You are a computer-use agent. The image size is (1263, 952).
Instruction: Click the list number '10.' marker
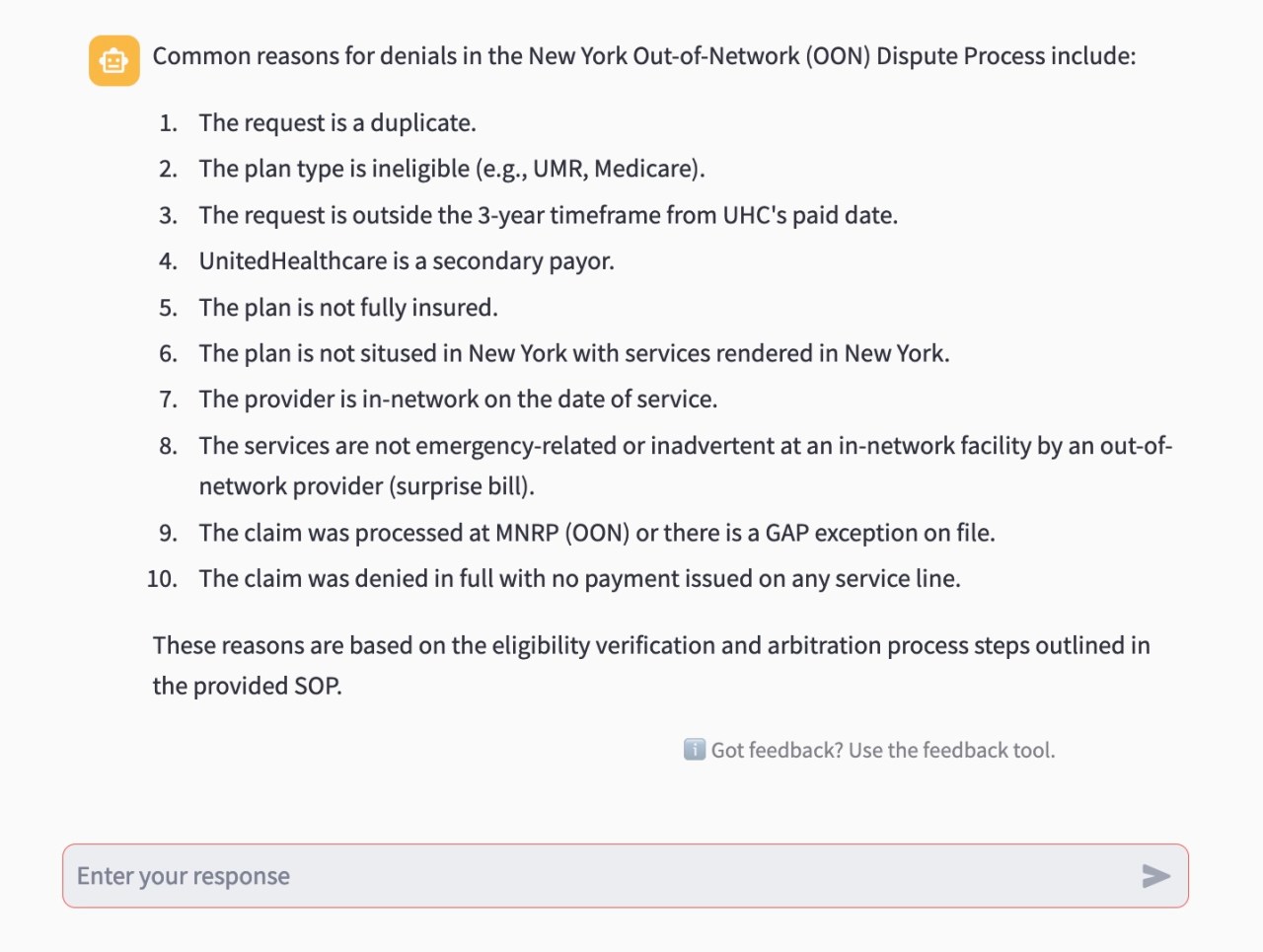coord(162,579)
